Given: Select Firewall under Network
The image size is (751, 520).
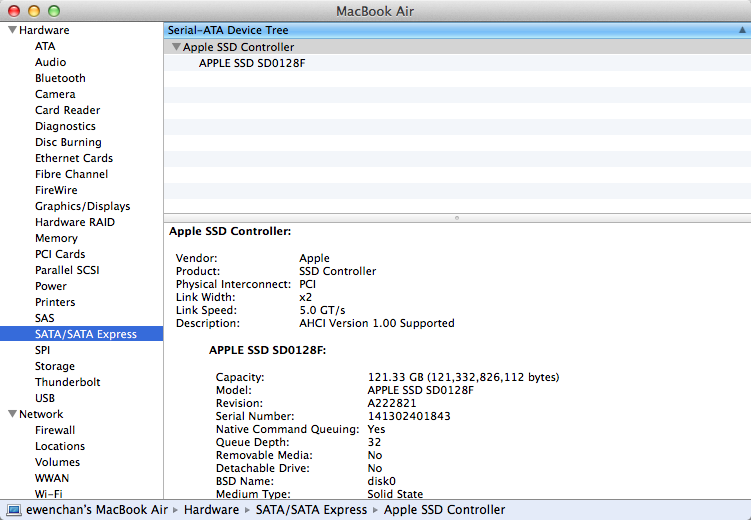Looking at the screenshot, I should (x=55, y=430).
